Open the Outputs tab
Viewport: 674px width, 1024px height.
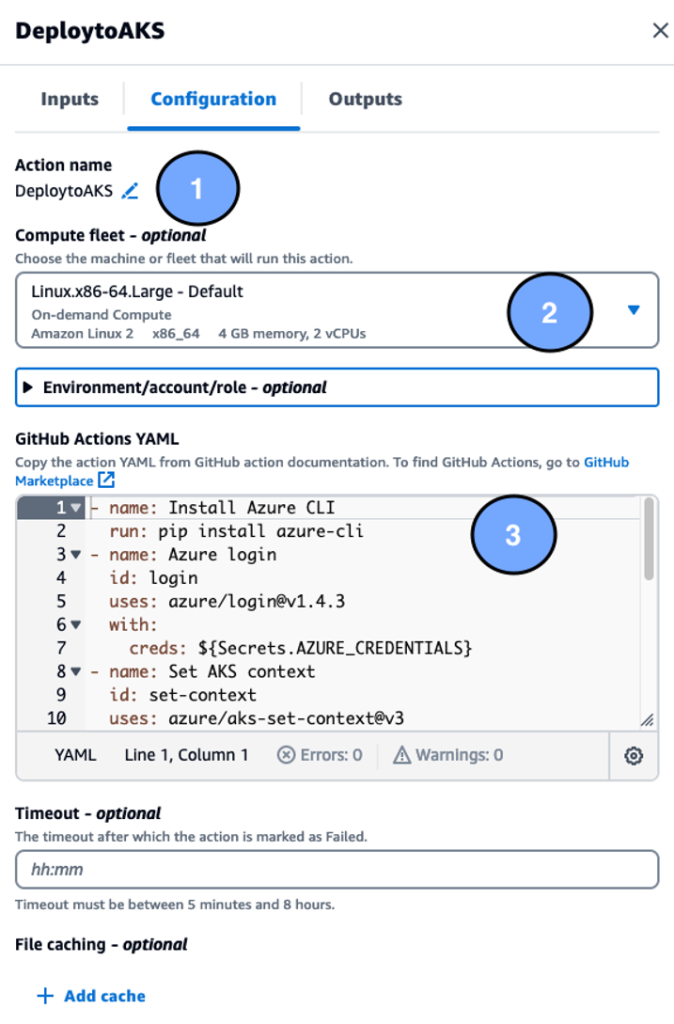364,99
